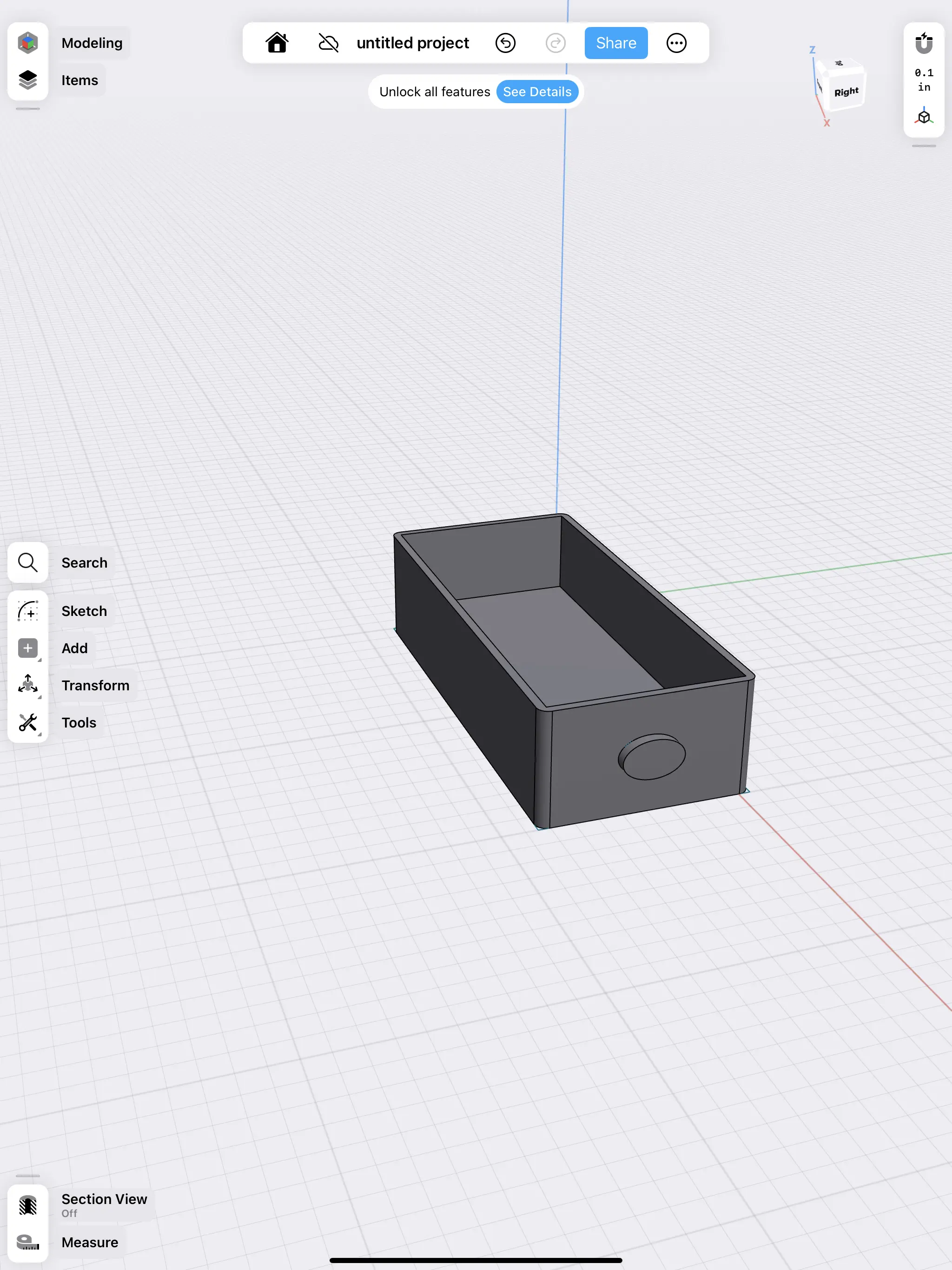Rename the untitled project title
The image size is (952, 1270).
(x=412, y=42)
